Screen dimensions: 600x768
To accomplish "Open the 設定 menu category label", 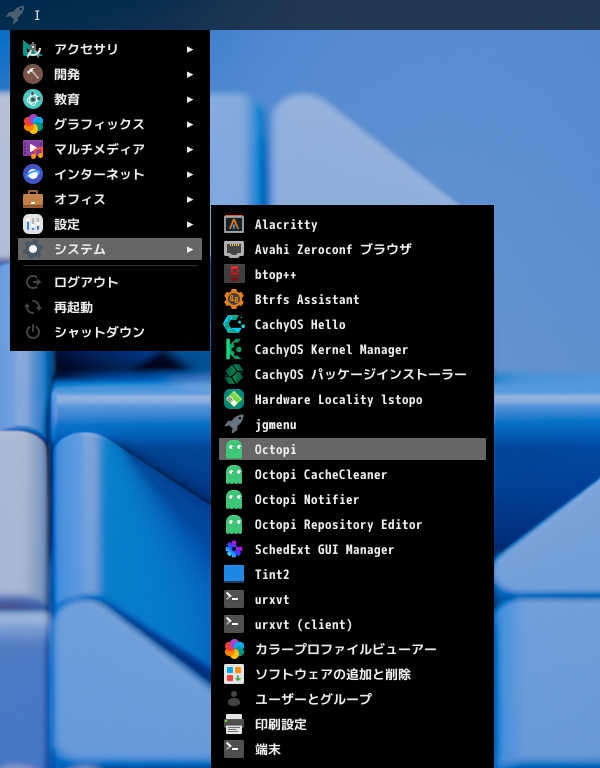I will (67, 224).
